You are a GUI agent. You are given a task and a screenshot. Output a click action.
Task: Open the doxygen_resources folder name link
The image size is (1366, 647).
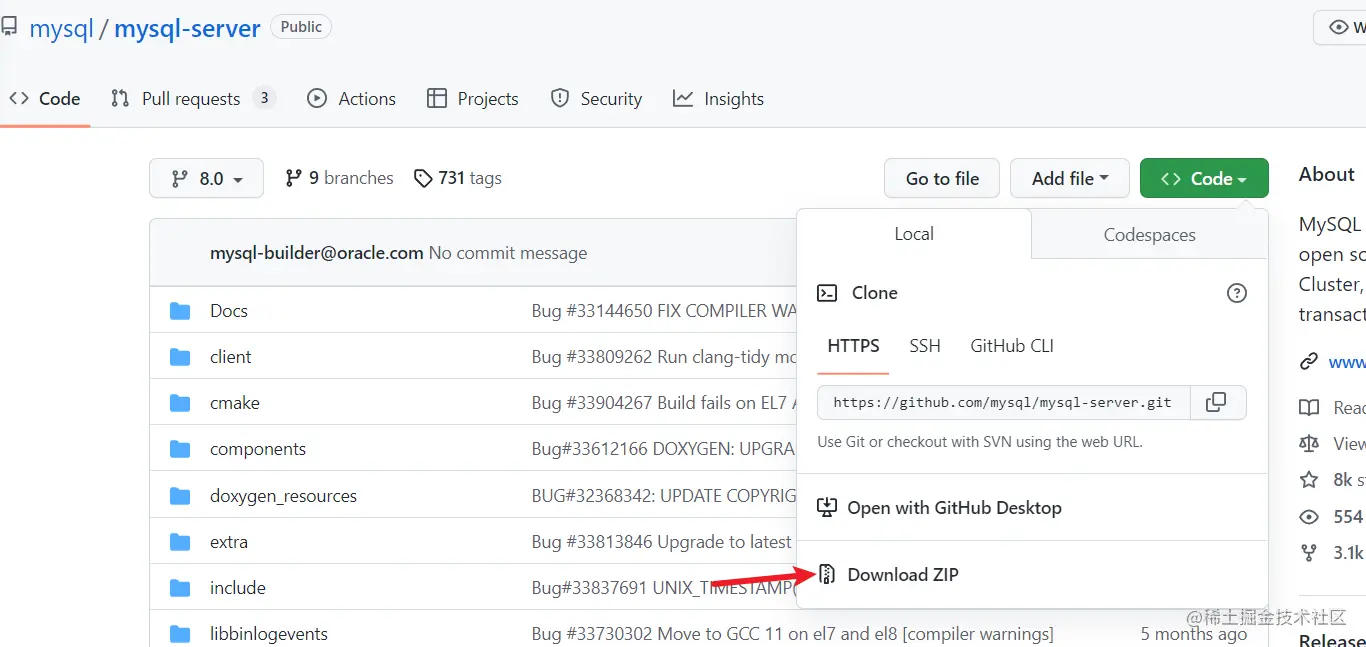point(283,496)
